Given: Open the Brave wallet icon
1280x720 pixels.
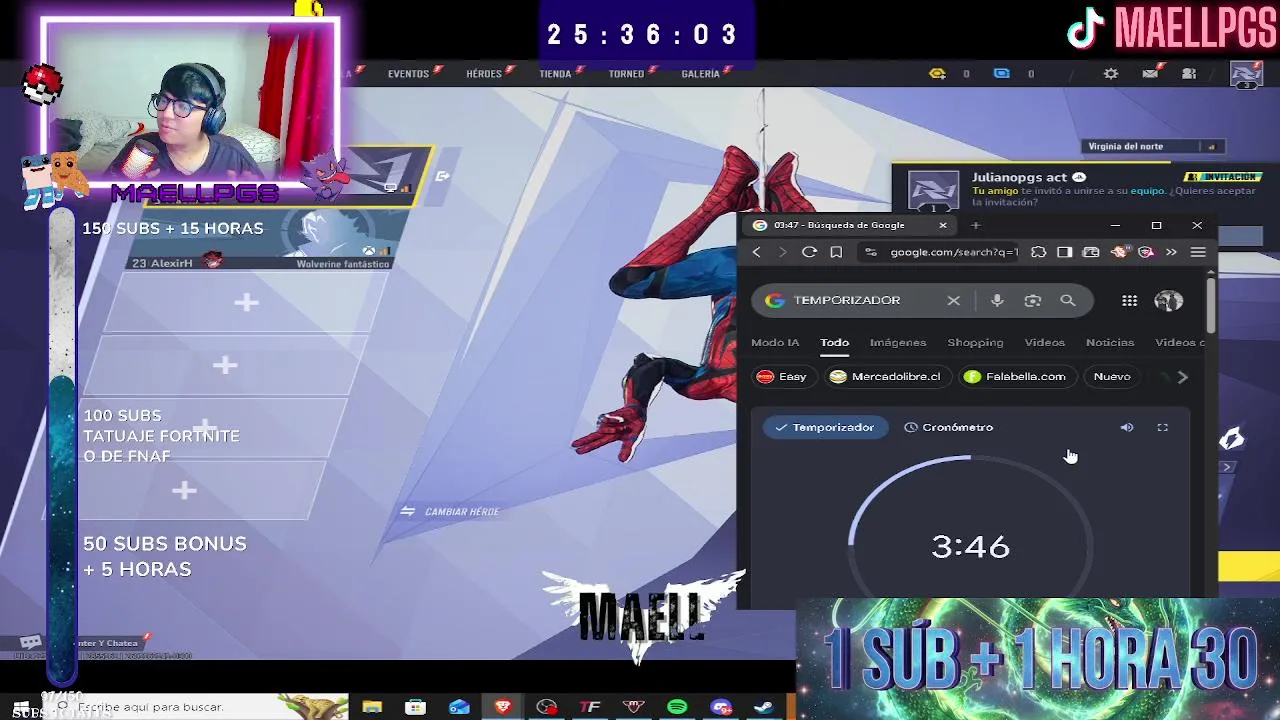Looking at the screenshot, I should pyautogui.click(x=1091, y=252).
